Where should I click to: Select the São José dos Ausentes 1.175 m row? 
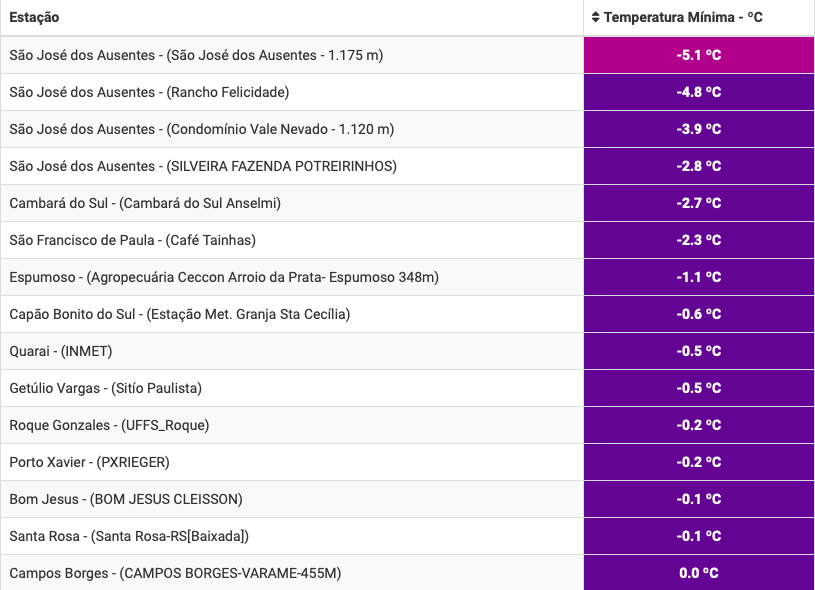(x=196, y=55)
